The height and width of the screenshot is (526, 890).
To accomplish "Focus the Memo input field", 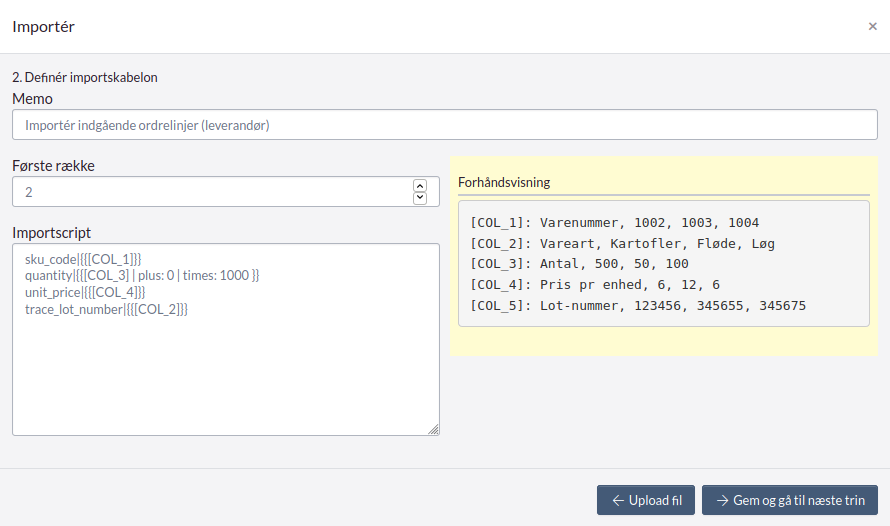I will [445, 125].
